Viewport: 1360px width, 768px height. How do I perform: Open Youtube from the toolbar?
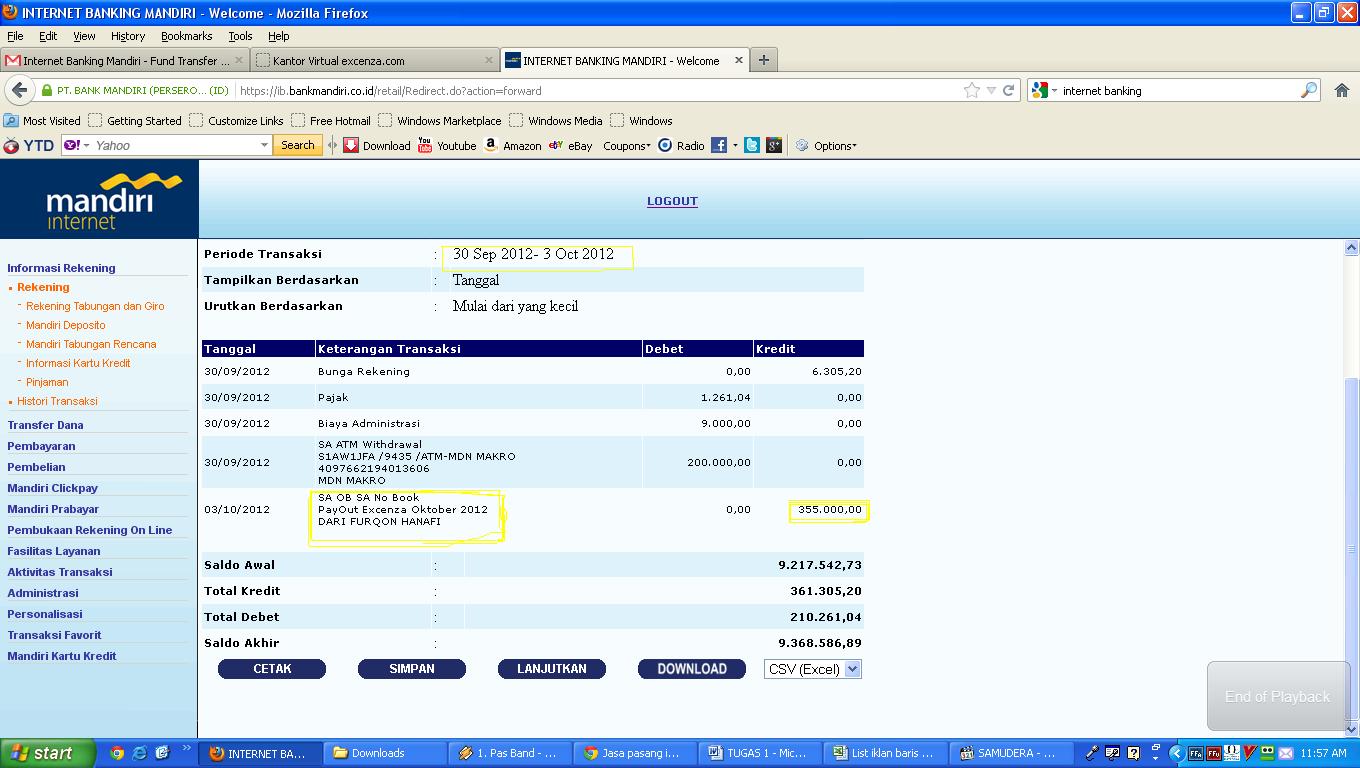[x=446, y=145]
